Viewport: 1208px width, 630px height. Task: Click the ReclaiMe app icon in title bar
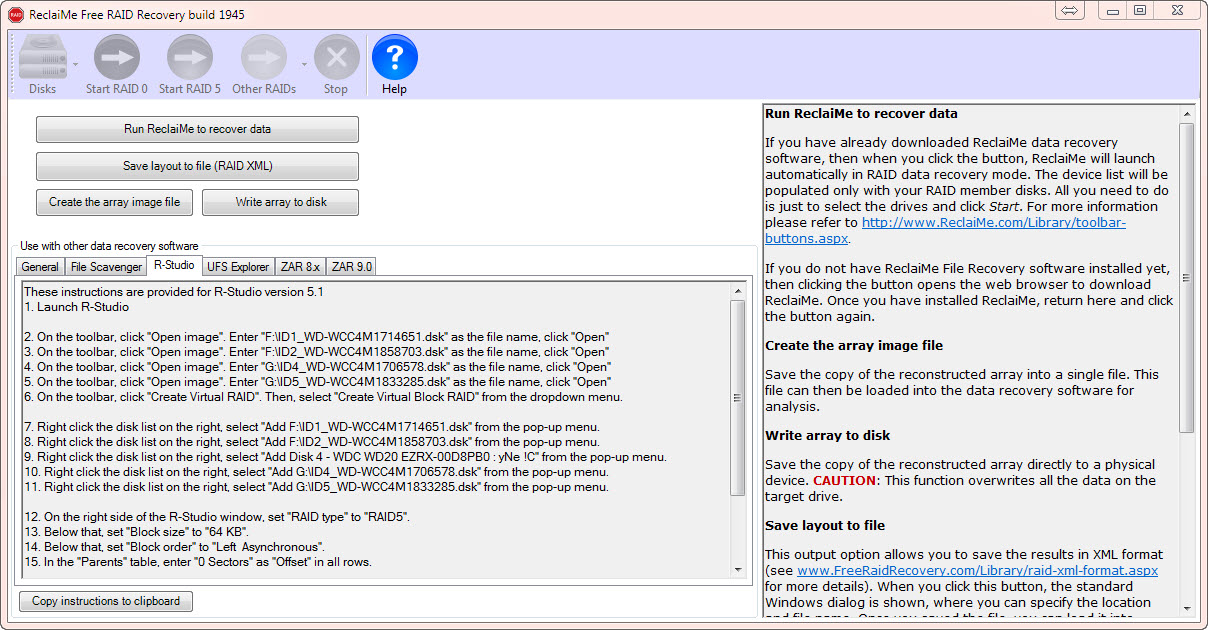pos(16,14)
